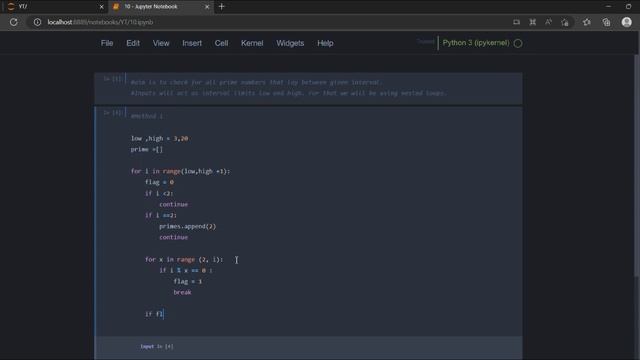Click the 'if i ==2:' line
This screenshot has width=640, height=360.
click(161, 216)
